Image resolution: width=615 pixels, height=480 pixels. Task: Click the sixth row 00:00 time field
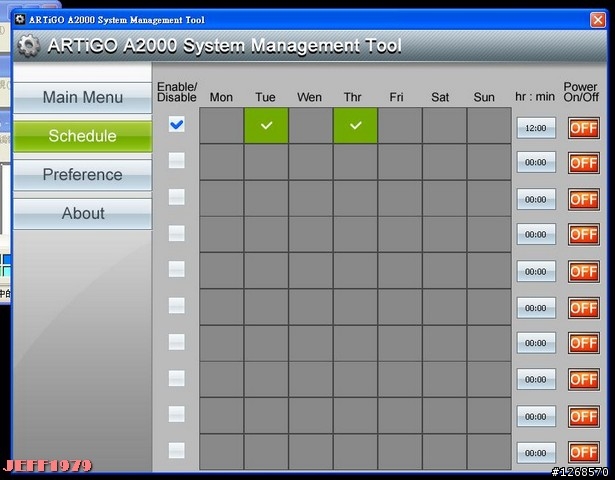pyautogui.click(x=536, y=308)
